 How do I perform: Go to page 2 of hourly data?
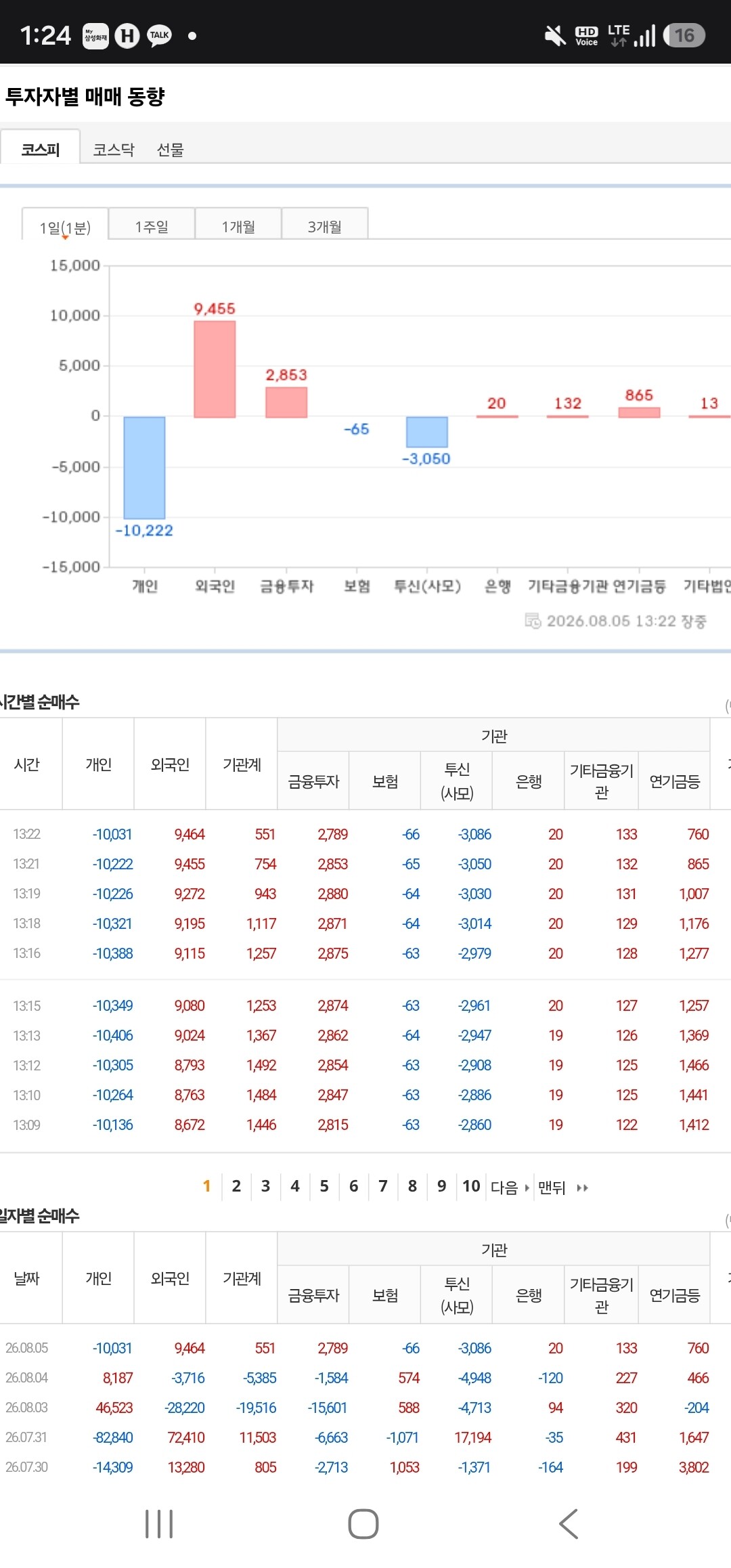(x=236, y=1186)
